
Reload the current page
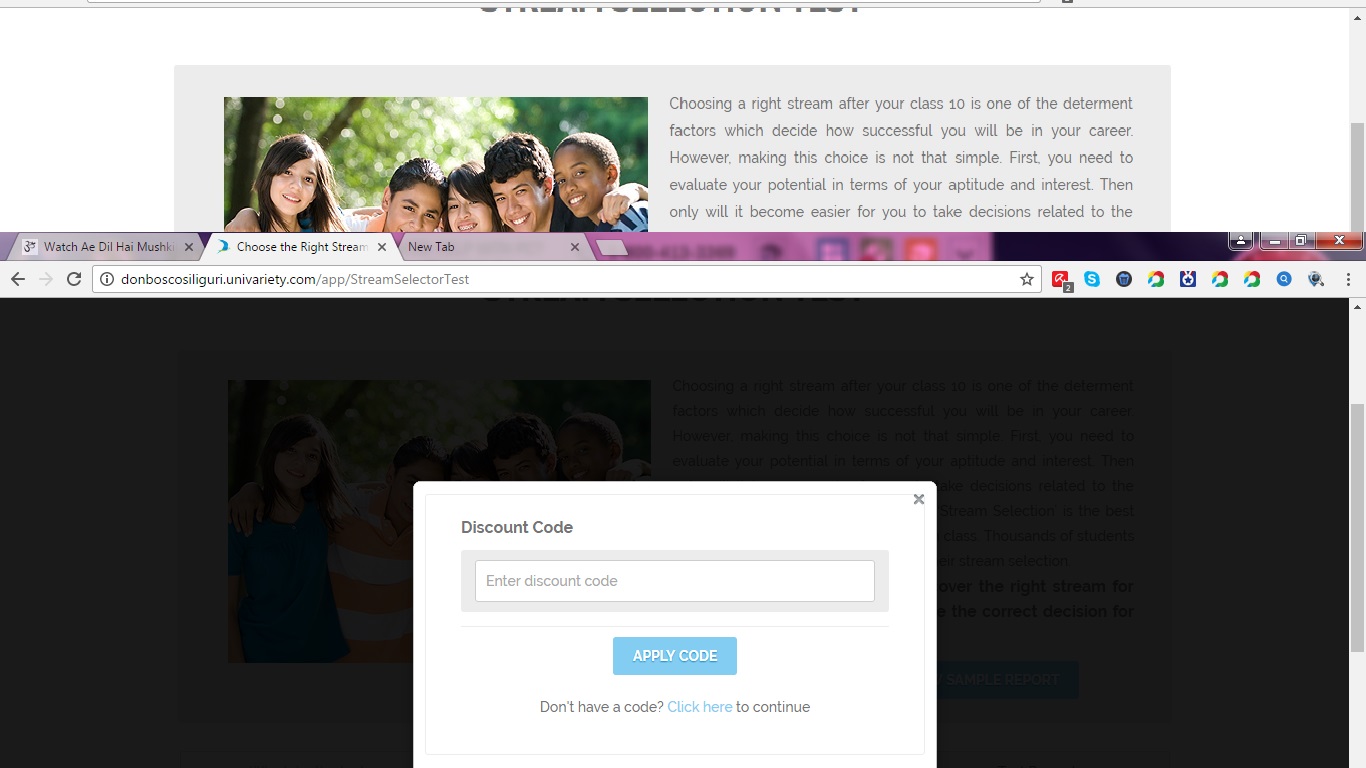click(74, 280)
